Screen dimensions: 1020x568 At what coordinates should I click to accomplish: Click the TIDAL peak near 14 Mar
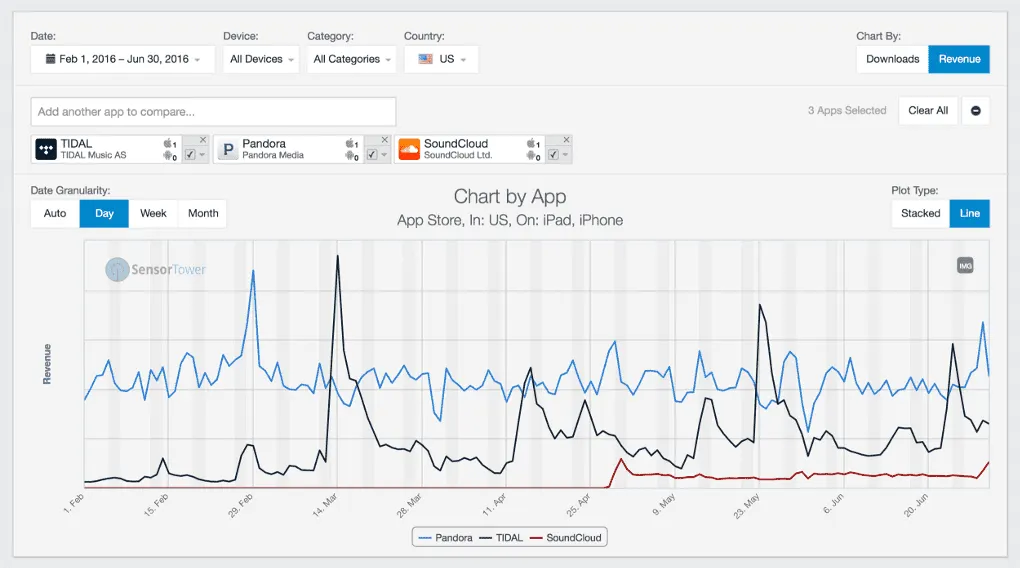coord(338,258)
